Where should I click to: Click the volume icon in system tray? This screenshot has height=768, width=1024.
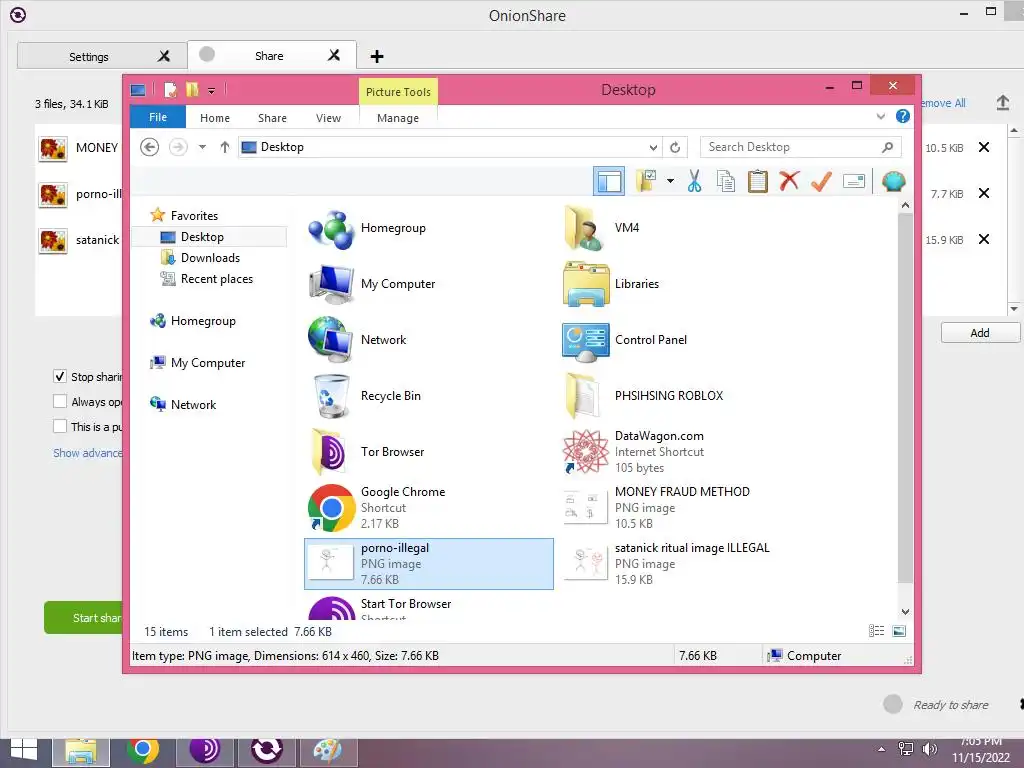(x=929, y=749)
